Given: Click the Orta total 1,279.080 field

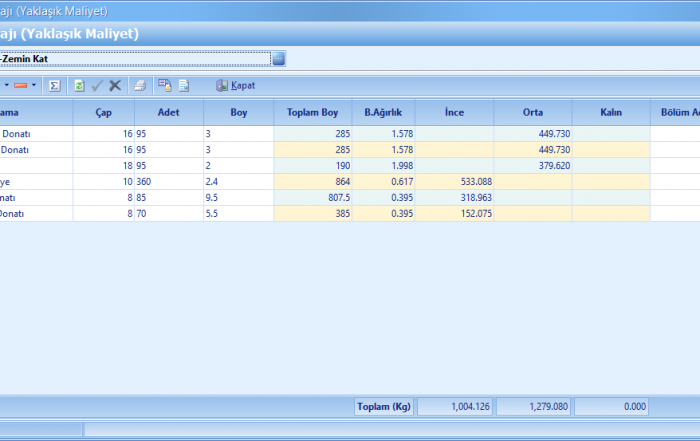Looking at the screenshot, I should [533, 406].
